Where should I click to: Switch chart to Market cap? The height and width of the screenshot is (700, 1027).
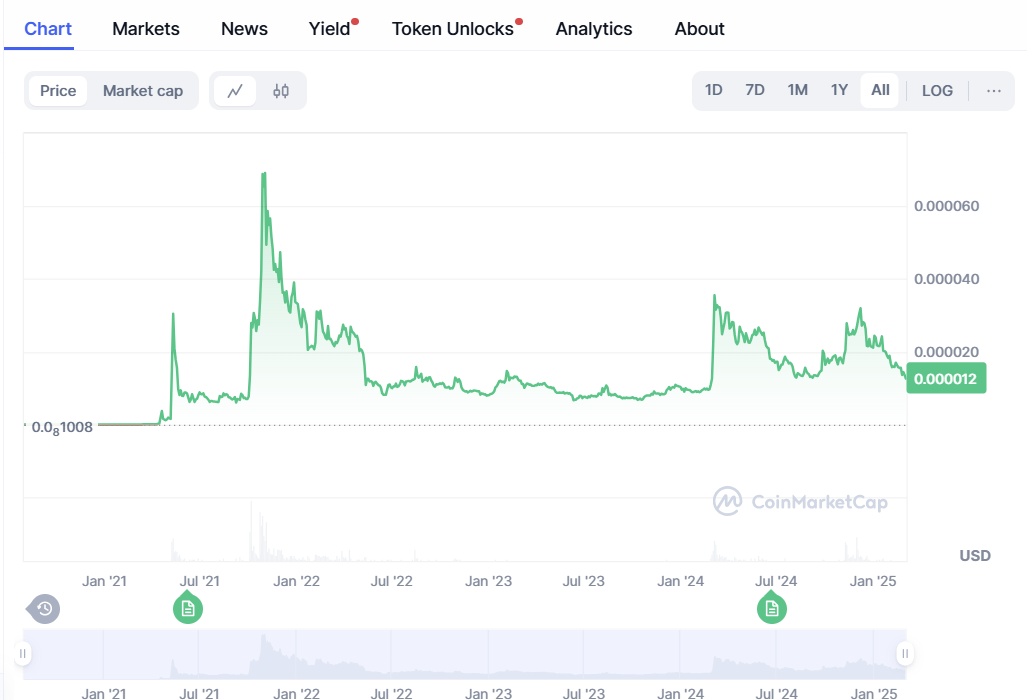pos(143,91)
